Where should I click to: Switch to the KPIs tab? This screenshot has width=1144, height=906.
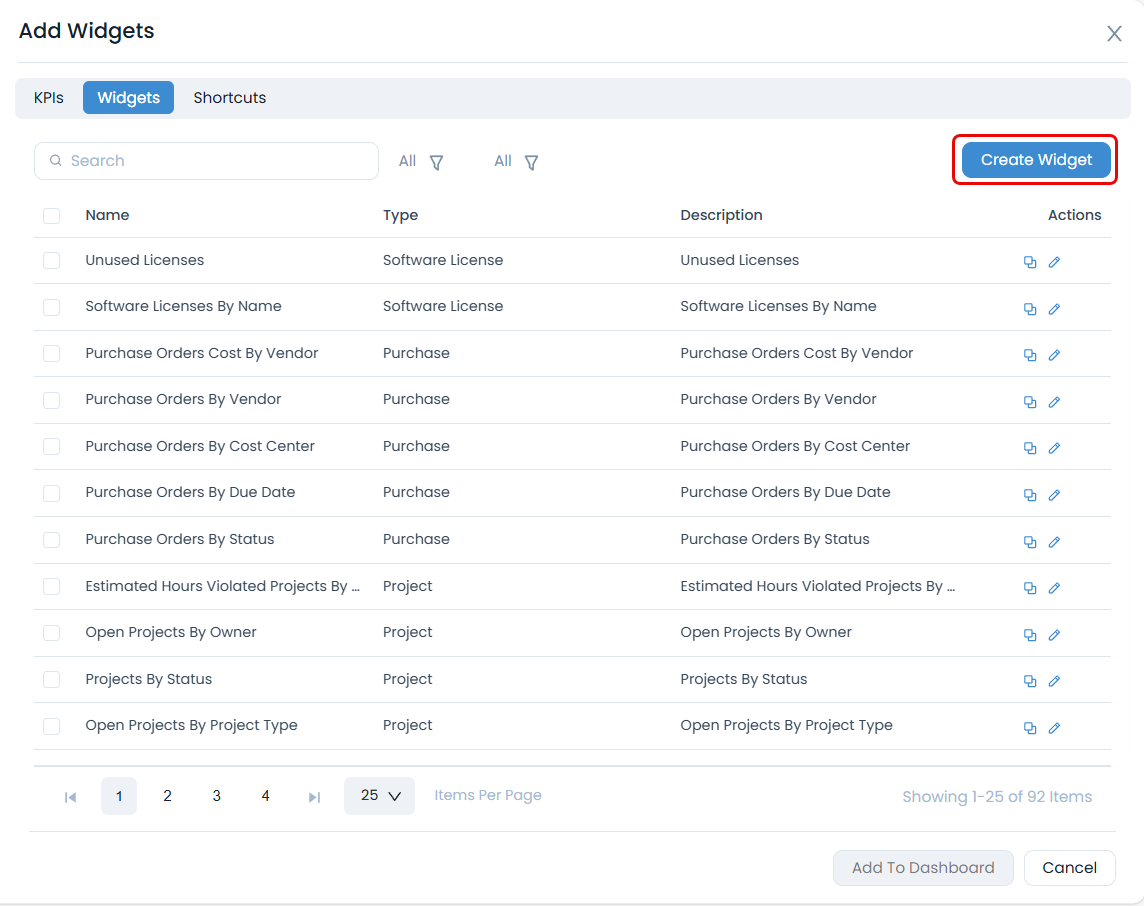[x=48, y=97]
